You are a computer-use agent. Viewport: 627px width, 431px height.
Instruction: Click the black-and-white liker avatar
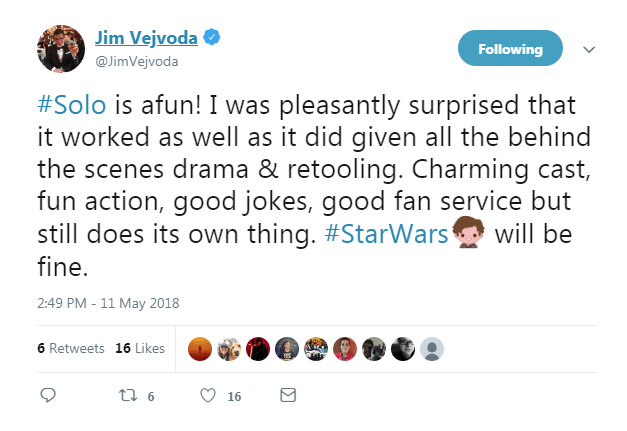coord(403,348)
